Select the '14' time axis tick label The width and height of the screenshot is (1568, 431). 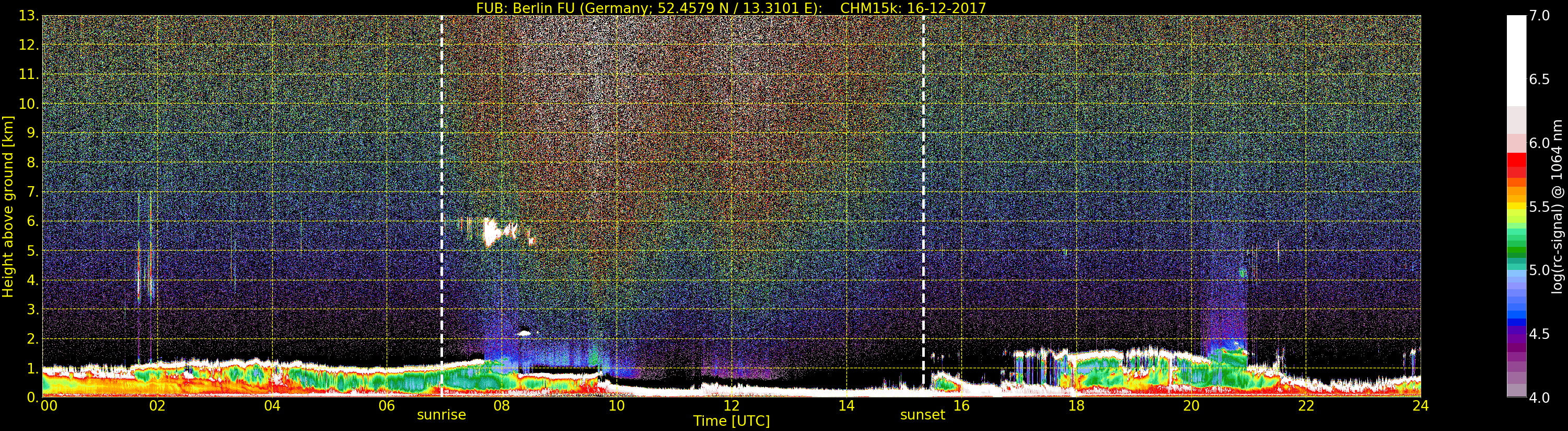(846, 406)
